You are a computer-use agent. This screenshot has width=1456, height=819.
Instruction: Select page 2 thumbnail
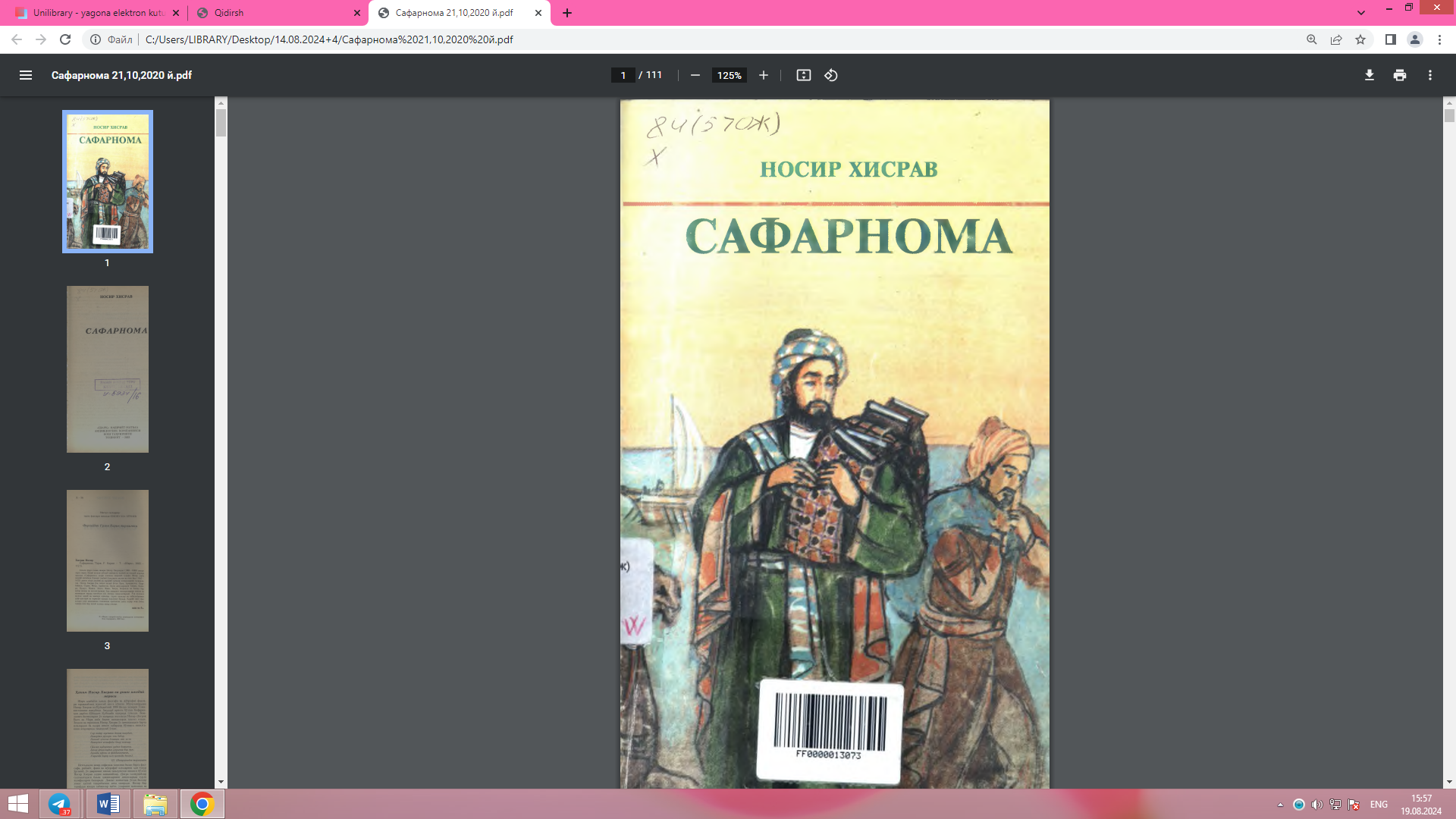tap(107, 369)
